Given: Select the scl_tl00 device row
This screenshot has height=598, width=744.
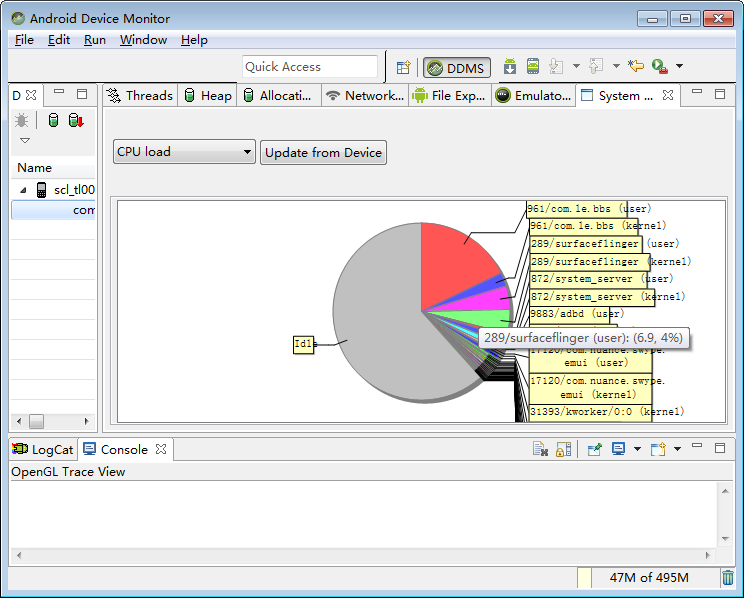Looking at the screenshot, I should pos(53,190).
